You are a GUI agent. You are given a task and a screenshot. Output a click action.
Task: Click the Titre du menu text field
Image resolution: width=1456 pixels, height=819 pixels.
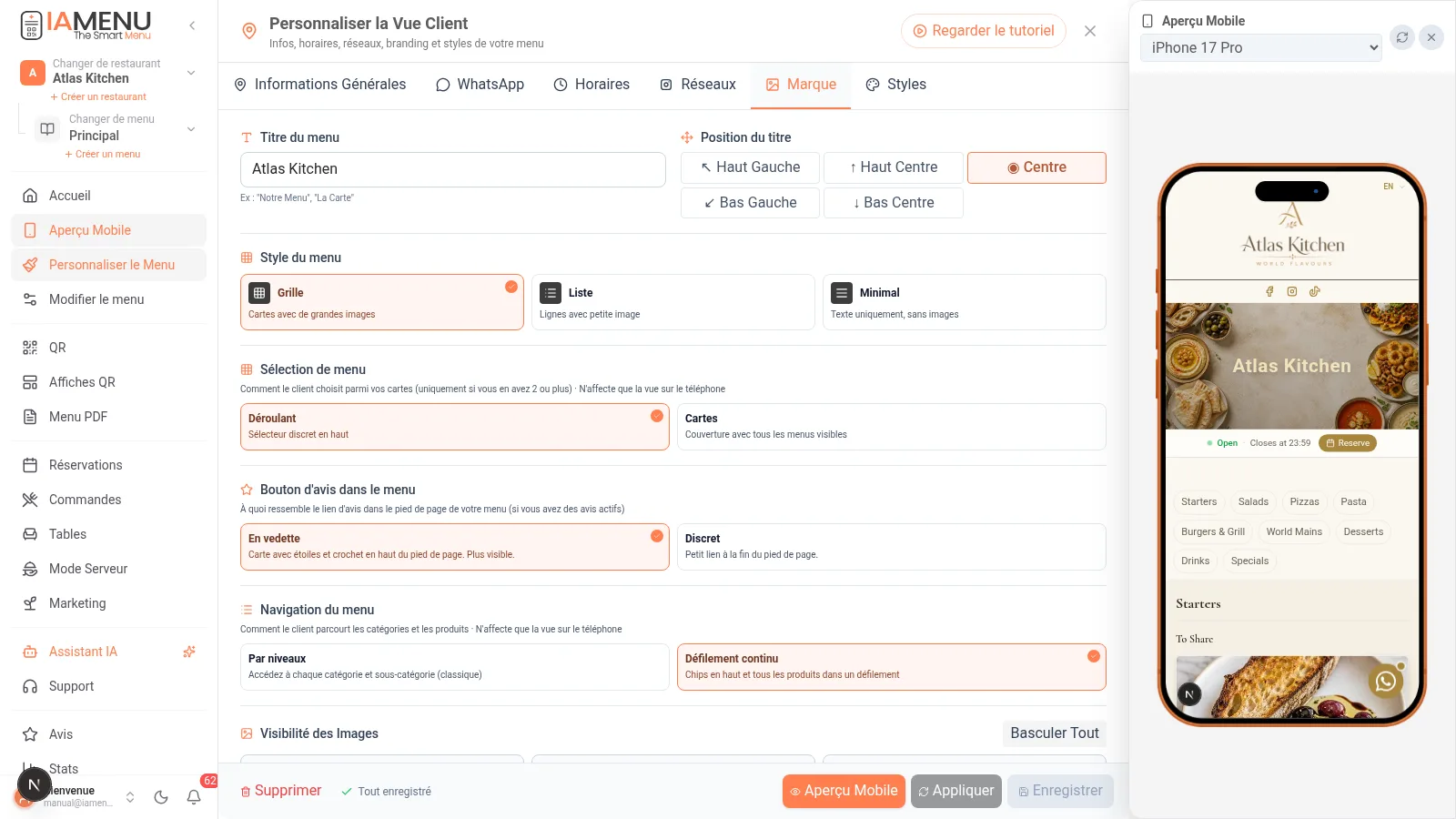[453, 169]
